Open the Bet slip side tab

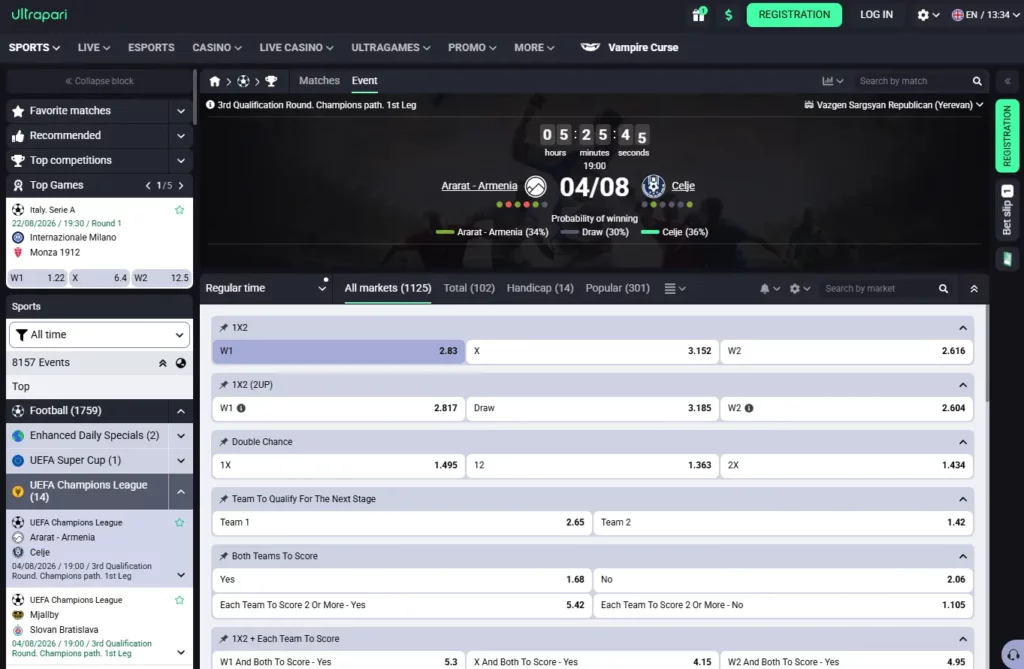pyautogui.click(x=1007, y=210)
